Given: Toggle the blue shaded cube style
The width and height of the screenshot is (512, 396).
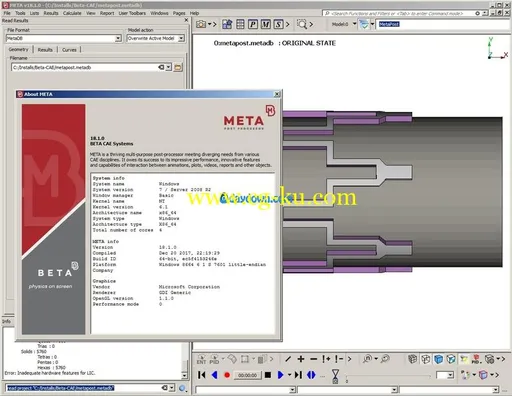Looking at the screenshot, I should (438, 359).
